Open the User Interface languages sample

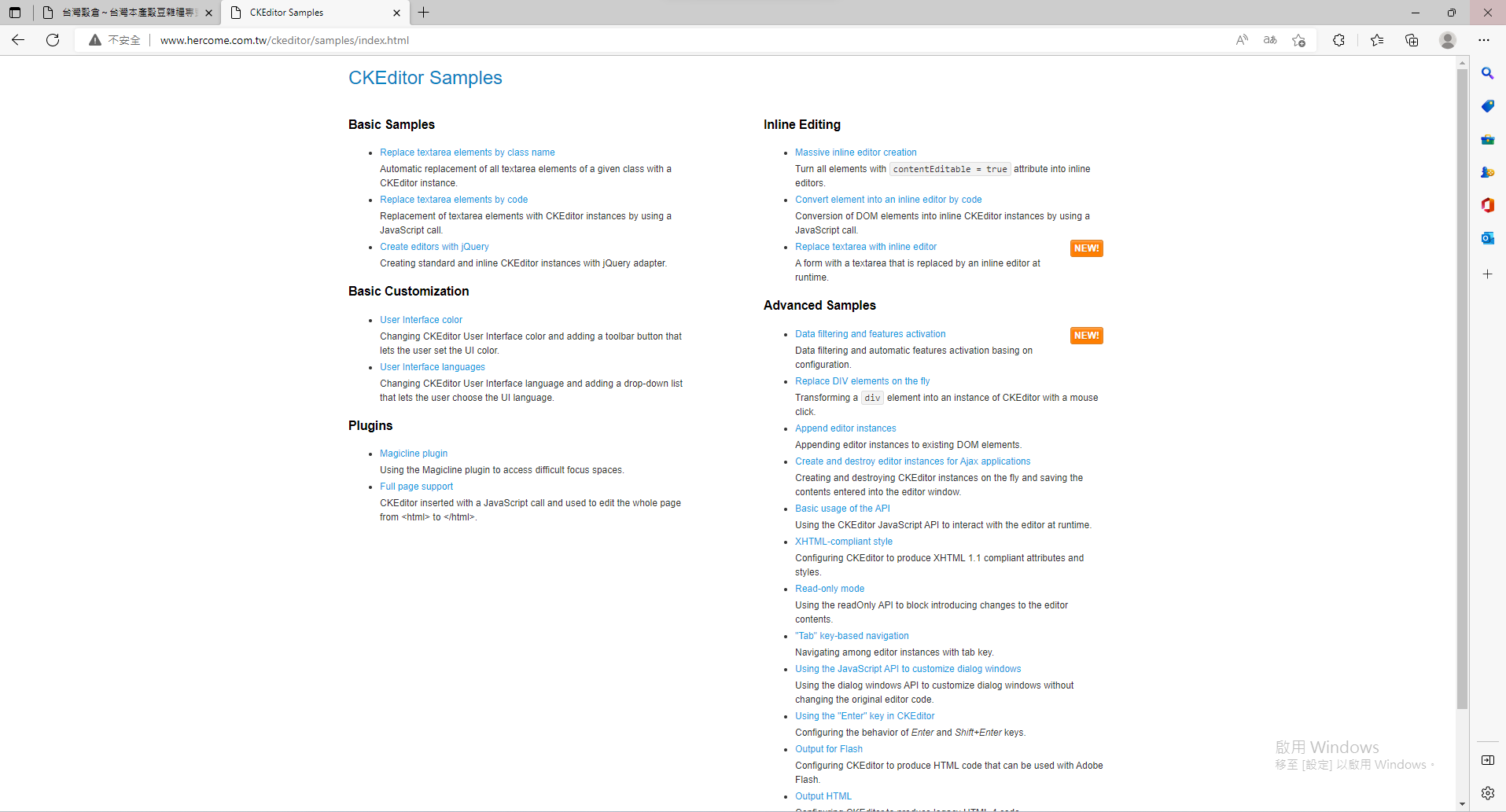click(x=433, y=367)
